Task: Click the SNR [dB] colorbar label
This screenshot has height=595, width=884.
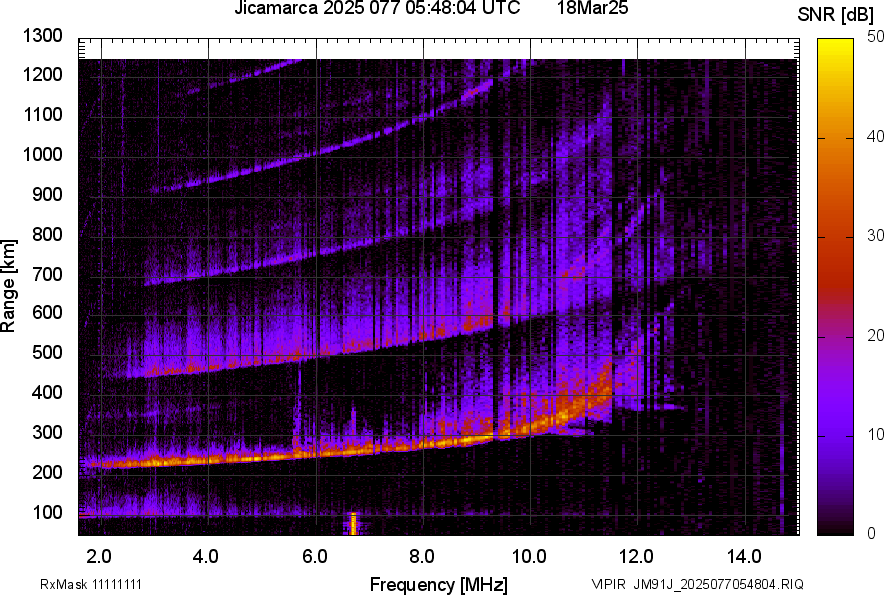Action: [x=836, y=15]
